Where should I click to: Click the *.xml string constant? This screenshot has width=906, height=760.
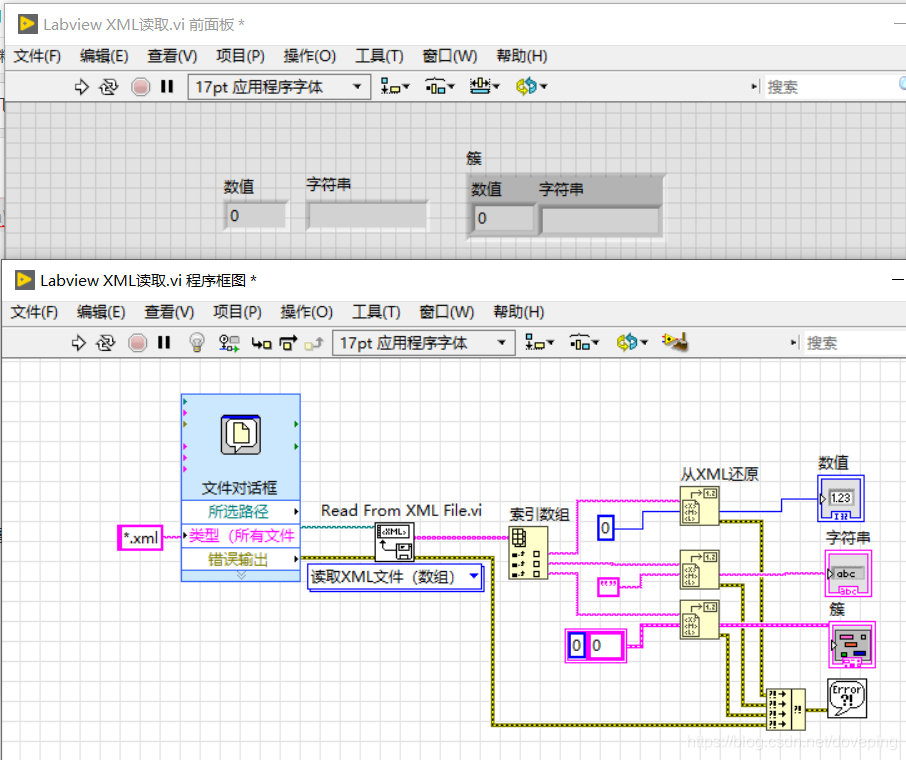140,538
